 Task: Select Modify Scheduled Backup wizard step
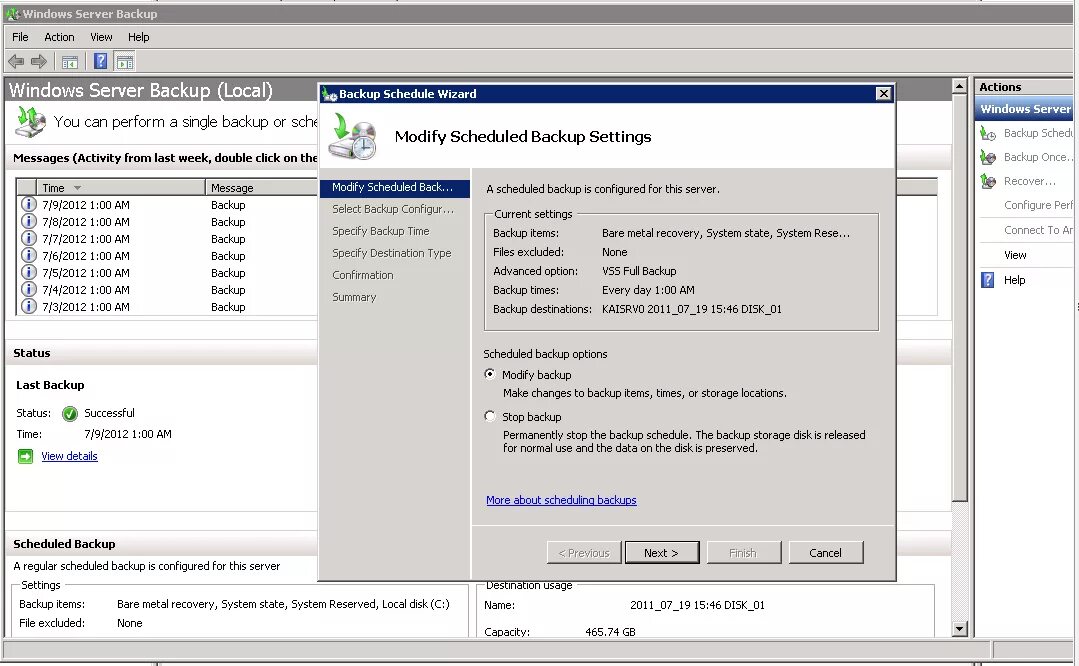click(394, 187)
